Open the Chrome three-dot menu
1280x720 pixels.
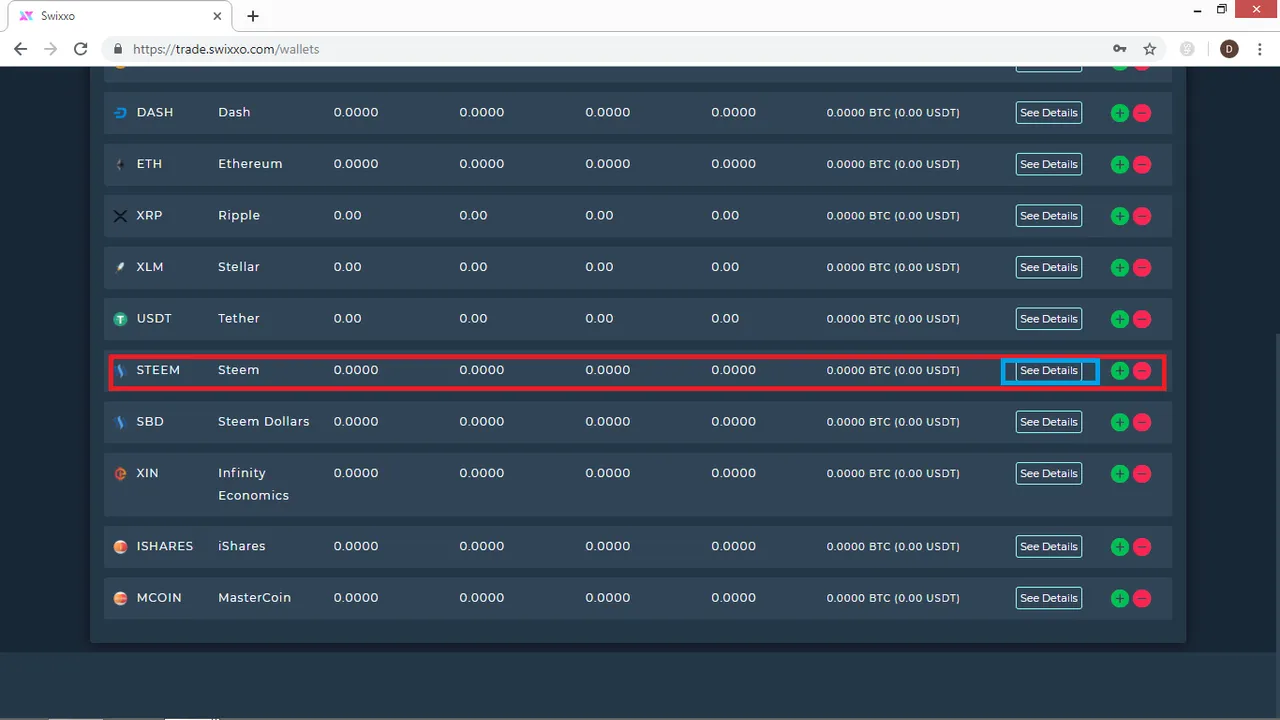(x=1259, y=49)
